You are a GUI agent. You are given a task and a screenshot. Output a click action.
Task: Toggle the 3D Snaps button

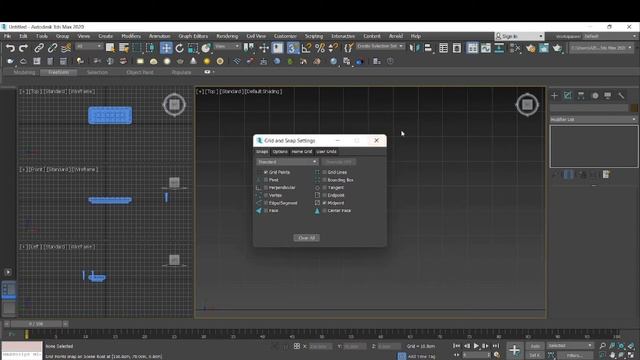pyautogui.click(x=293, y=48)
